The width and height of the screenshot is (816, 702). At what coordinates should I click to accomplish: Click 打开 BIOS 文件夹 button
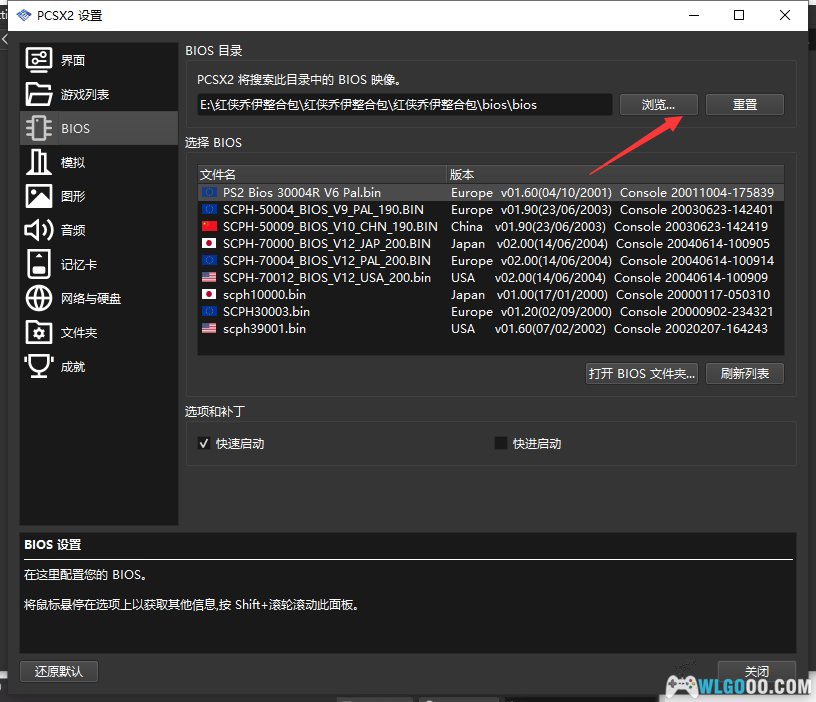641,374
